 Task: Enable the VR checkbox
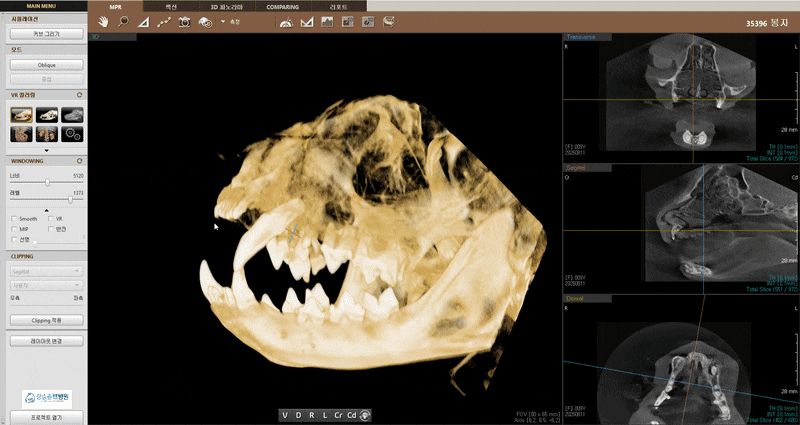tap(51, 219)
